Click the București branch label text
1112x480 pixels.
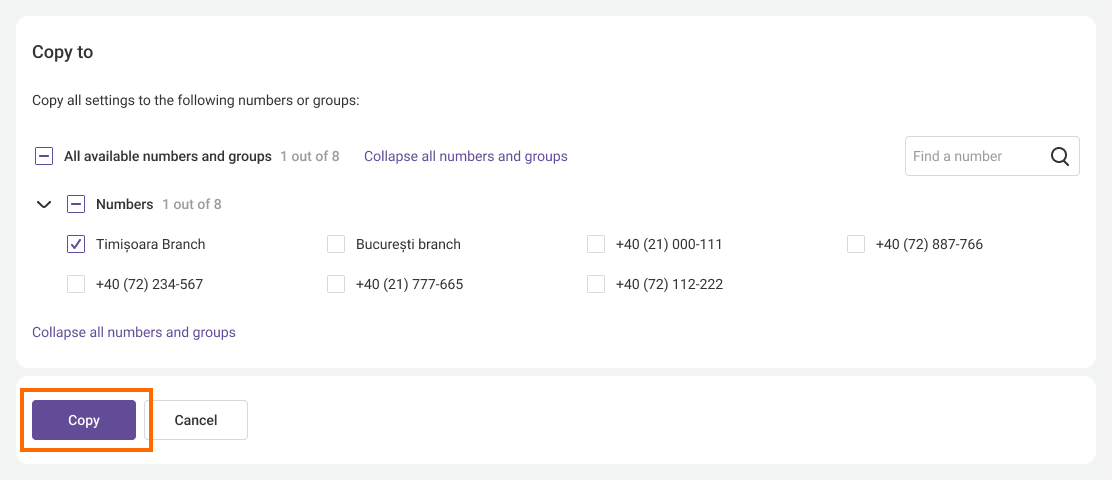[x=408, y=244]
